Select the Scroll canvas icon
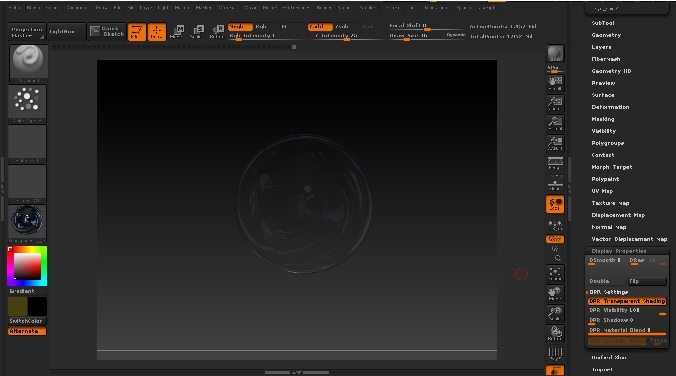The height and width of the screenshot is (376, 676). pos(555,83)
